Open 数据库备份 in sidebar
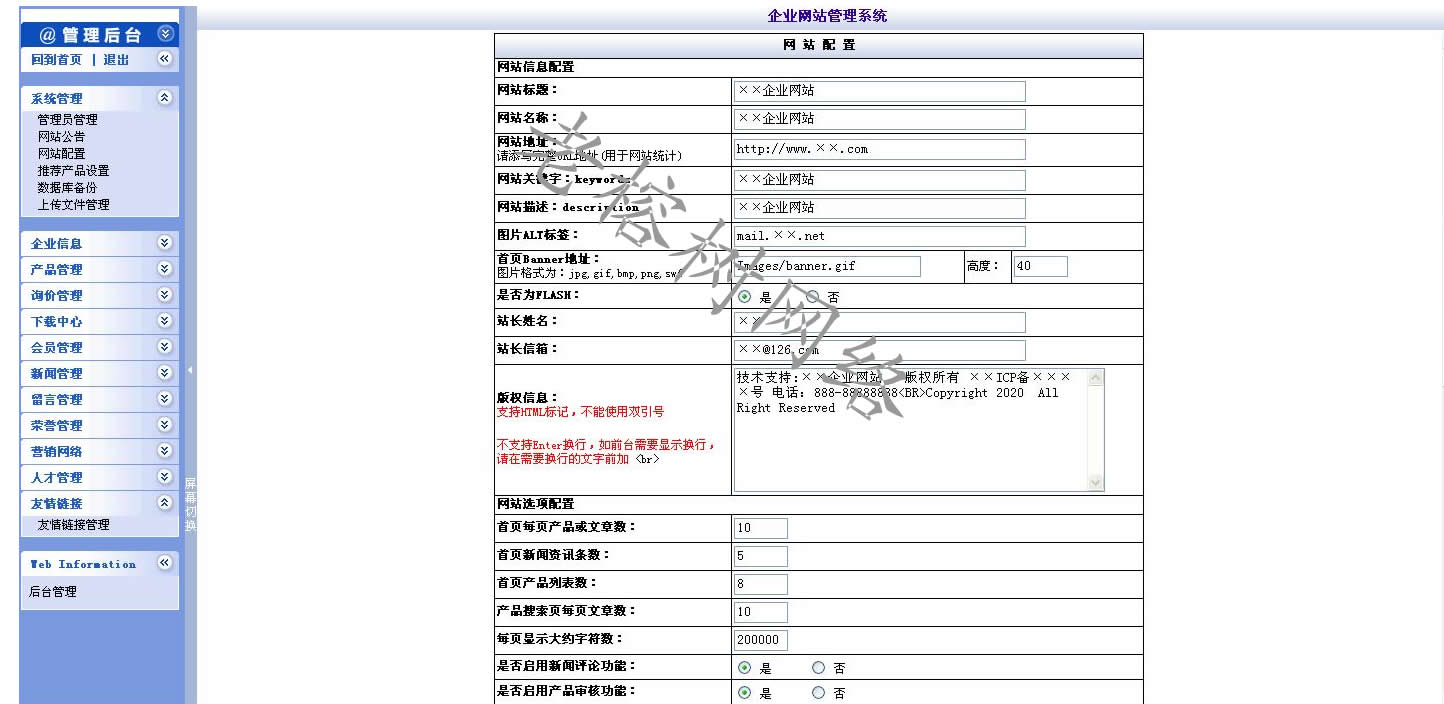 (x=67, y=187)
